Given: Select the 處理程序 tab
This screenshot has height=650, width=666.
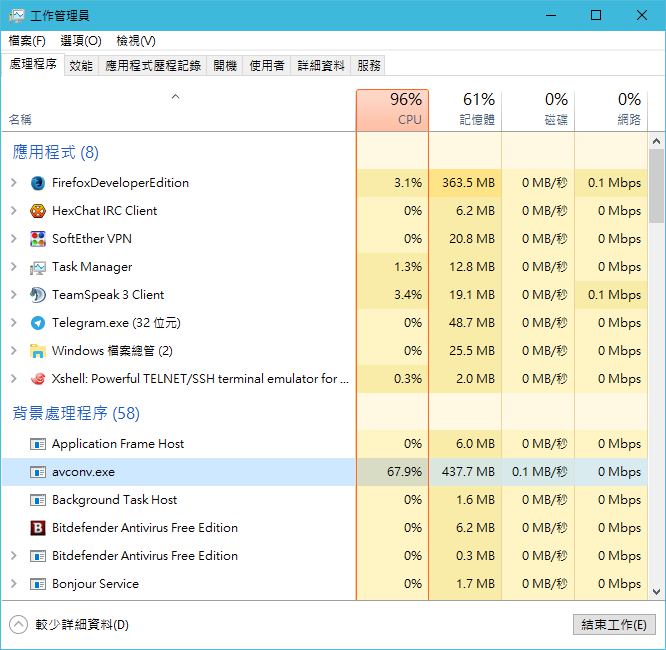Looking at the screenshot, I should click(33, 64).
